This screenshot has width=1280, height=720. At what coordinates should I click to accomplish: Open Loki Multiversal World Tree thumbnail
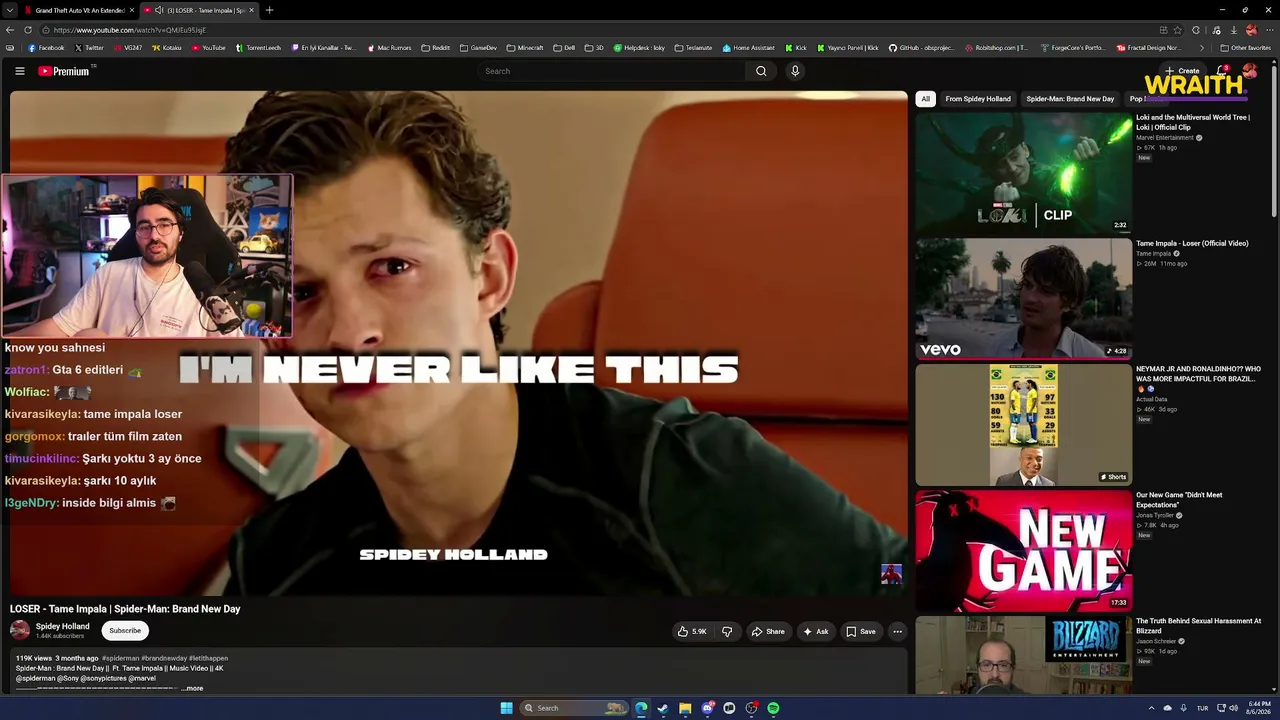tap(1024, 172)
